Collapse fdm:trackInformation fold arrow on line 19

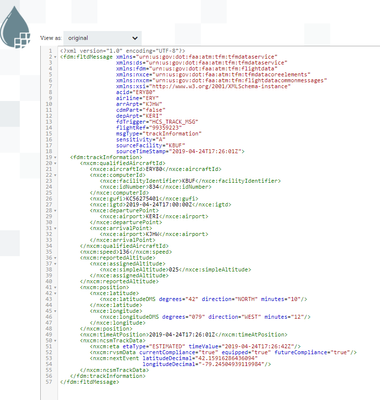click(x=55, y=157)
